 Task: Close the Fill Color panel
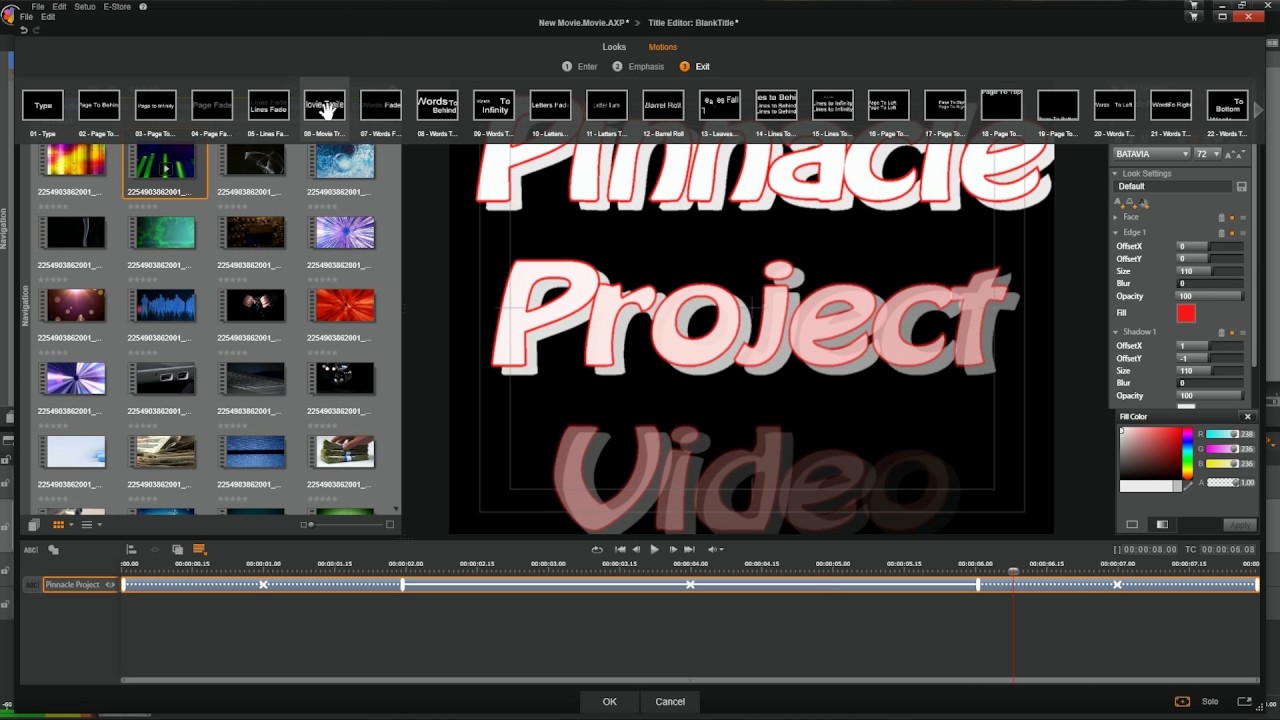(1247, 417)
